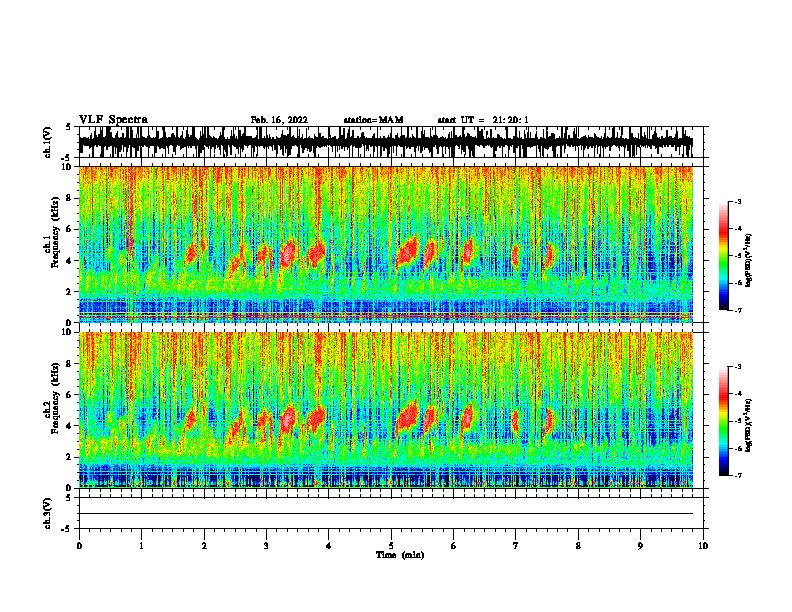Click the "8" kHz tick on ch.1 frequency axis
The width and height of the screenshot is (792, 612).
70,198
